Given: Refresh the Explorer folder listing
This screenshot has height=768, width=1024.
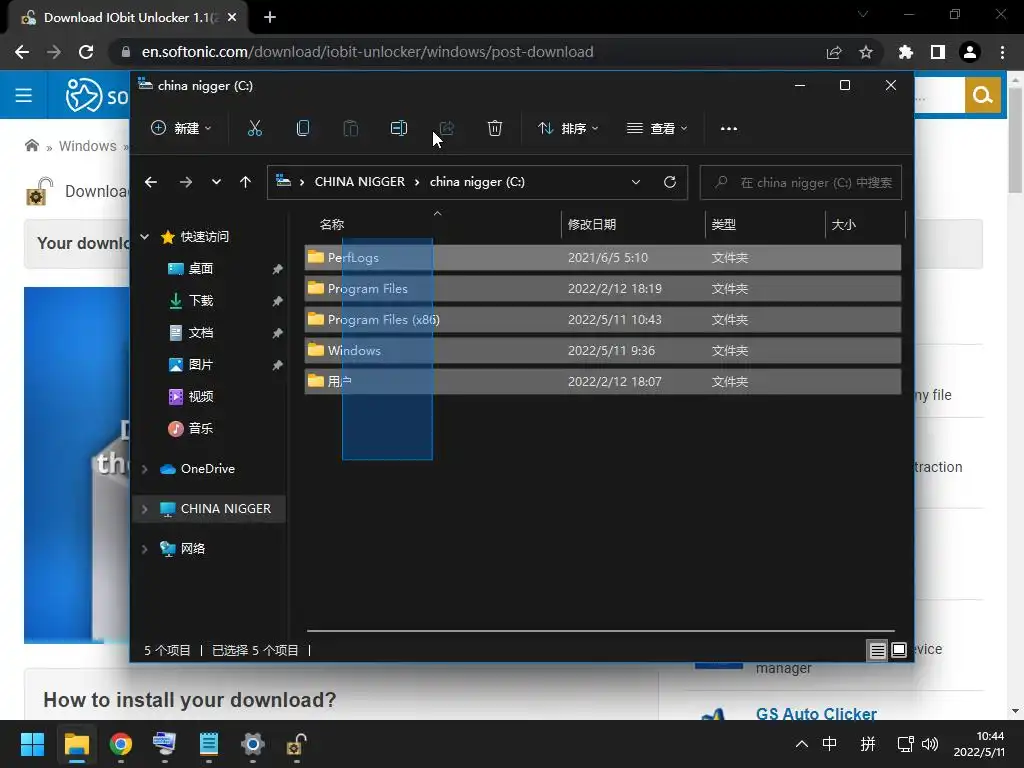Looking at the screenshot, I should 670,182.
